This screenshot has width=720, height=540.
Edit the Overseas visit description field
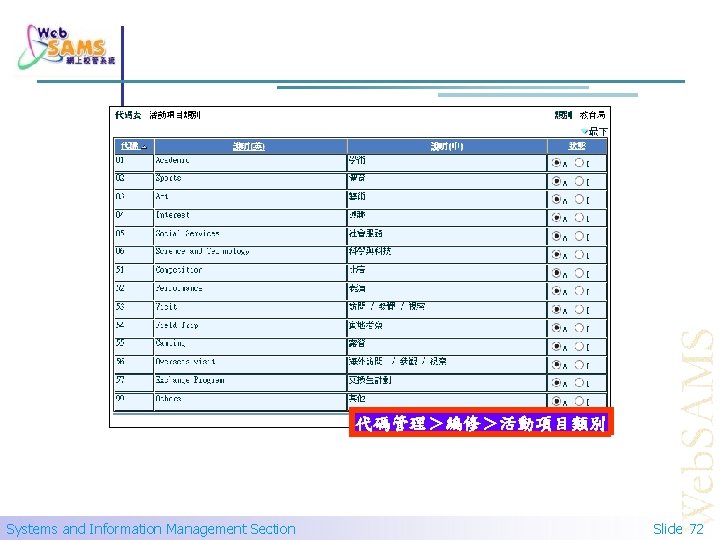250,365
